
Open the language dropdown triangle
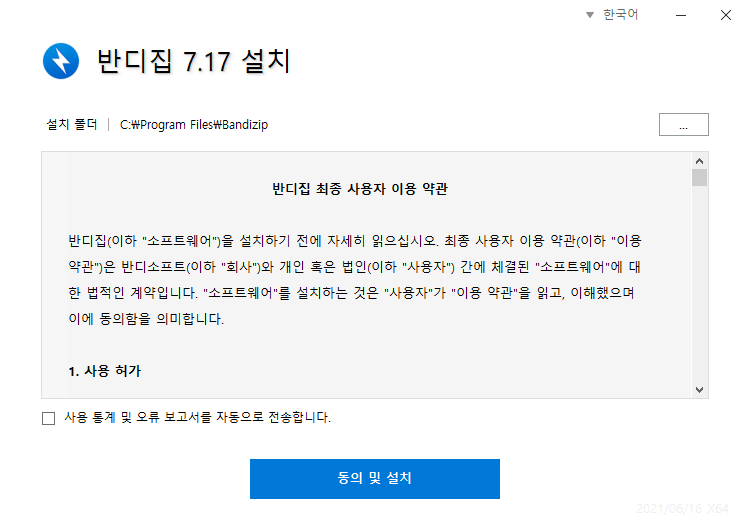pos(590,15)
